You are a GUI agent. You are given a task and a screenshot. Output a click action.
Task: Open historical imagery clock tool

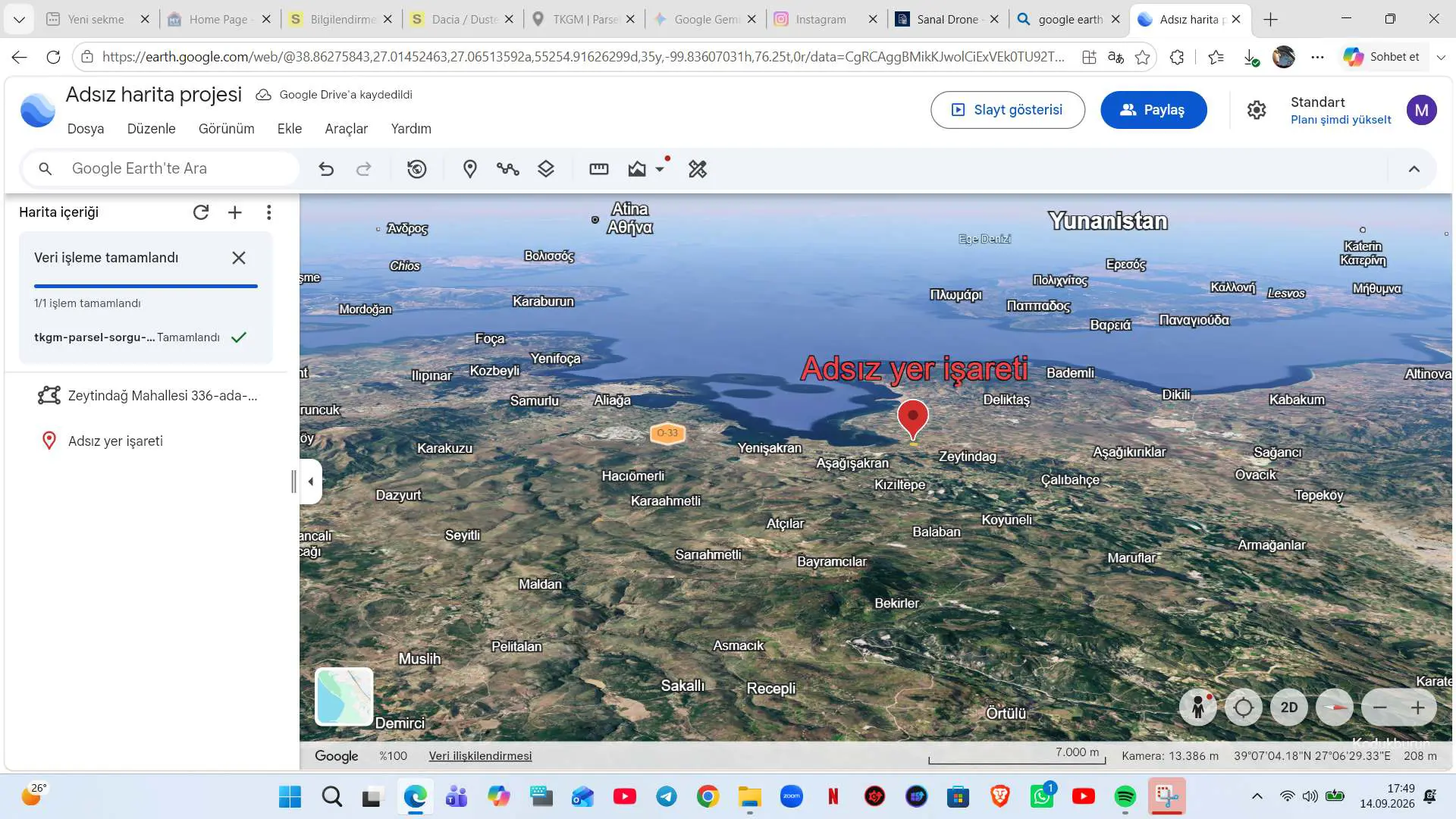[x=416, y=169]
